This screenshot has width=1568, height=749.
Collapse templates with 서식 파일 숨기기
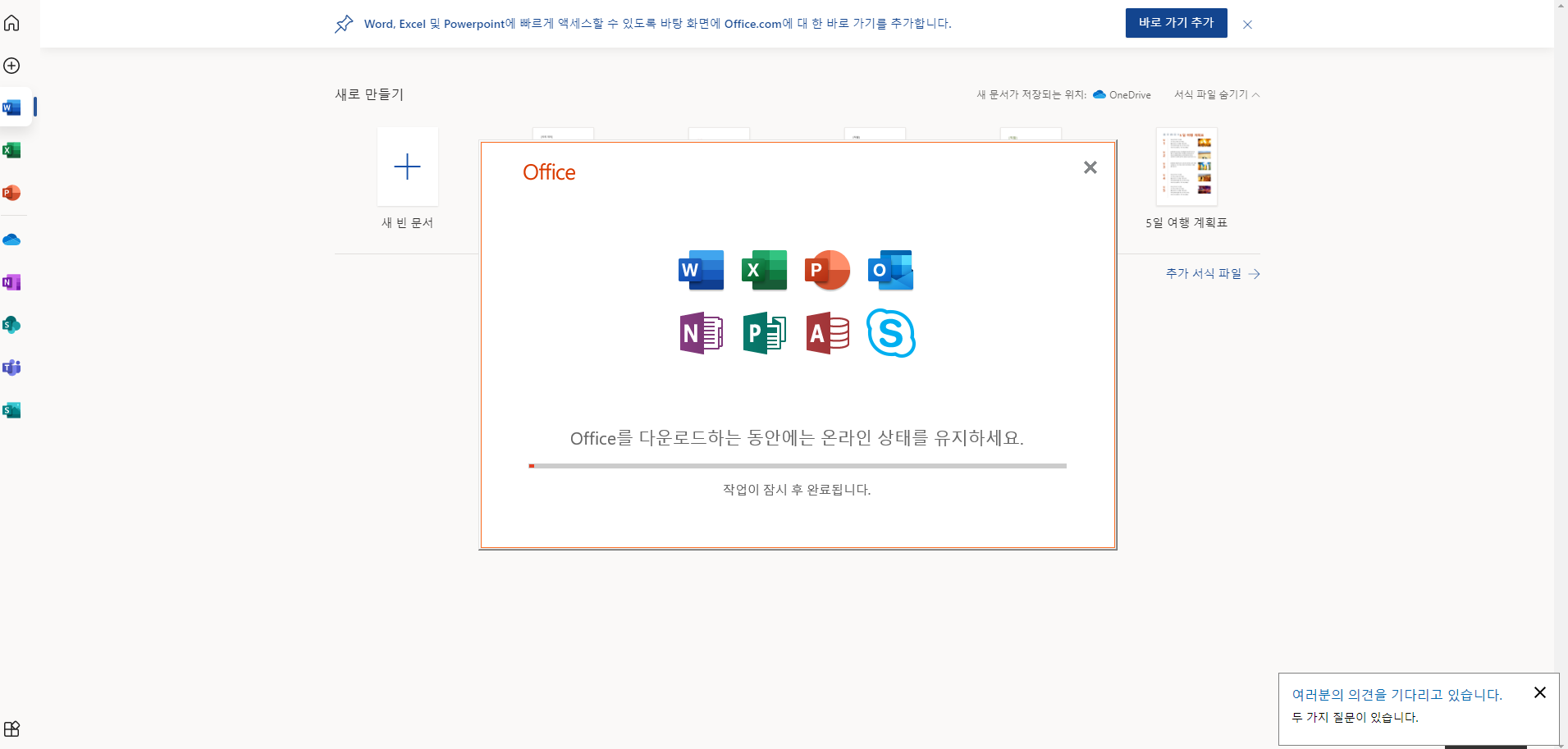pyautogui.click(x=1216, y=94)
